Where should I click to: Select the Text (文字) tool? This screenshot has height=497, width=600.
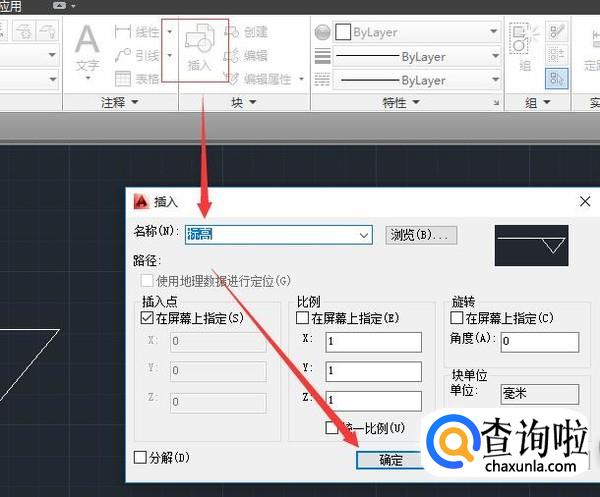tap(87, 48)
